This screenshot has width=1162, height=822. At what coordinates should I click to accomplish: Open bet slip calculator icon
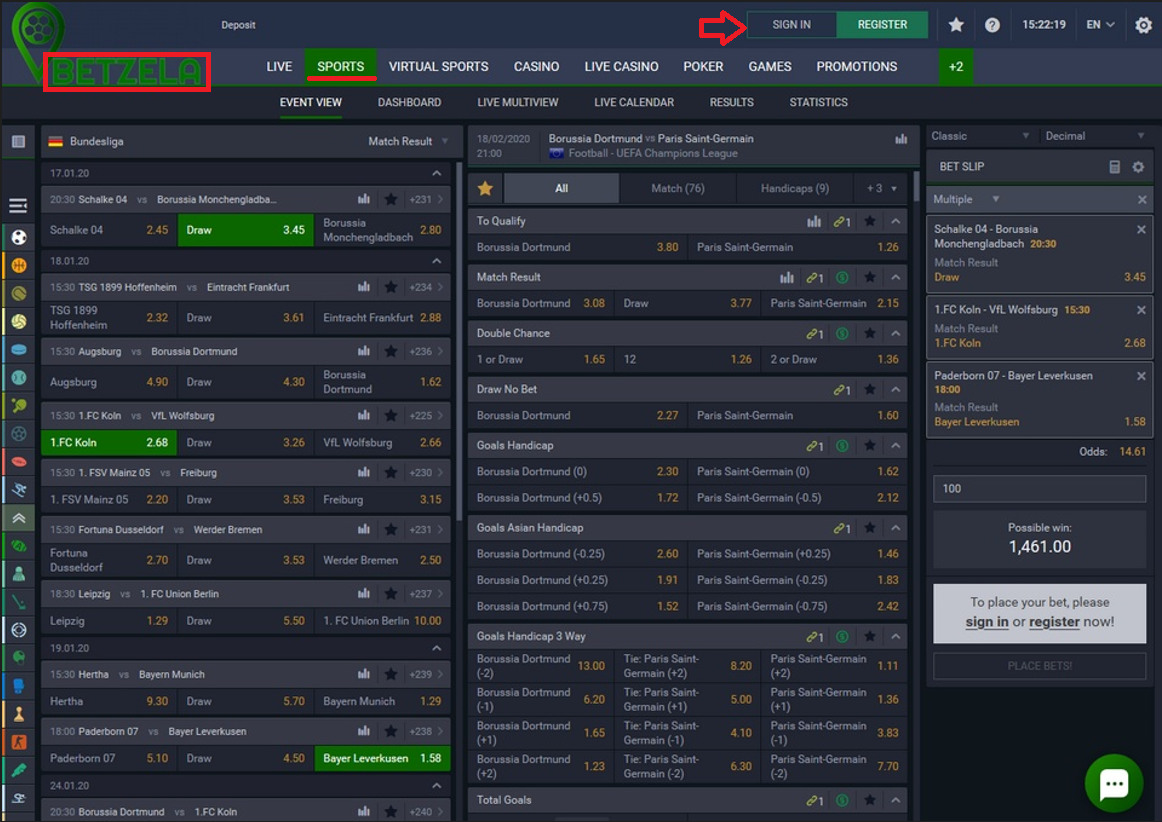click(1115, 167)
